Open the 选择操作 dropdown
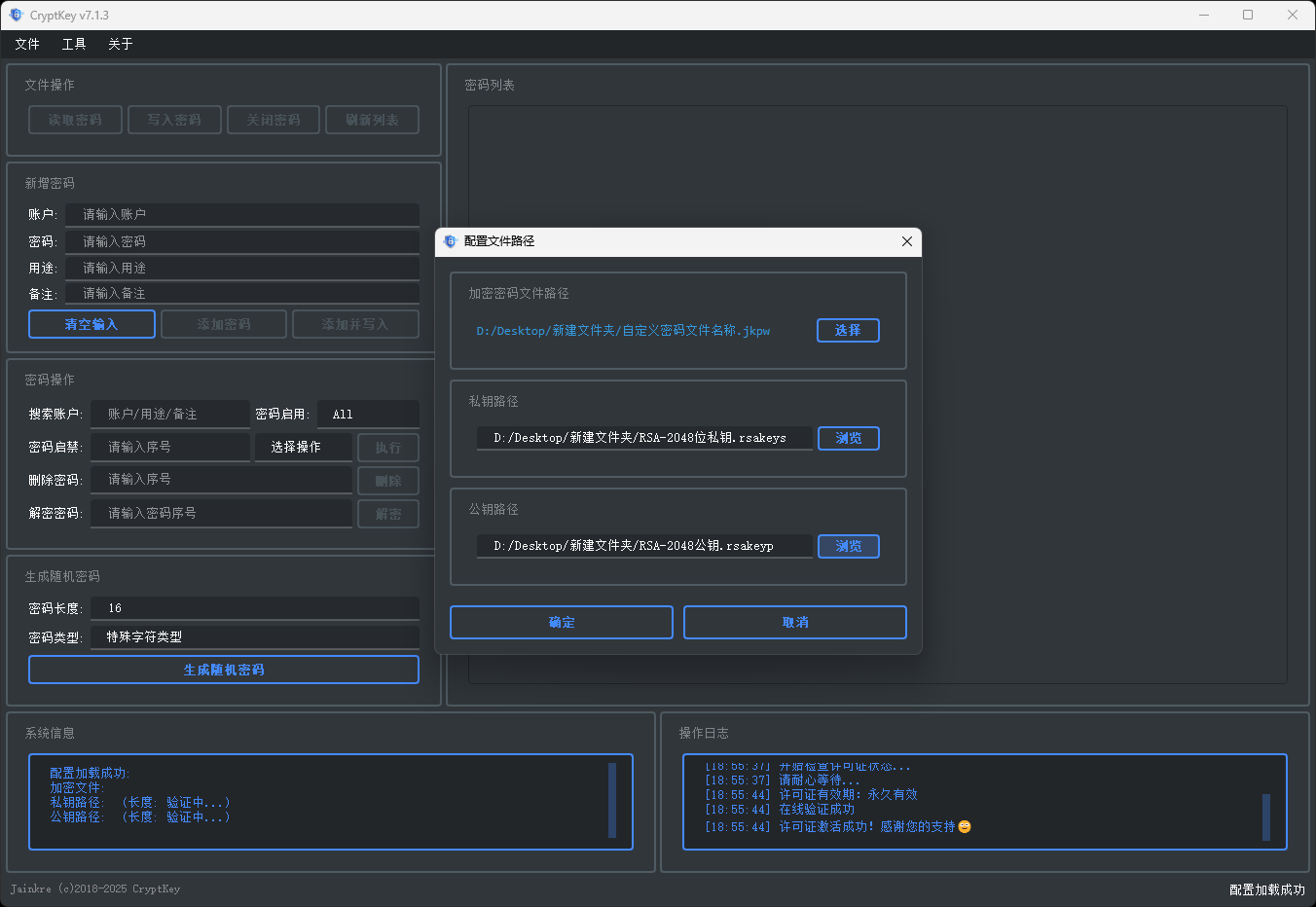The image size is (1316, 907). (303, 447)
